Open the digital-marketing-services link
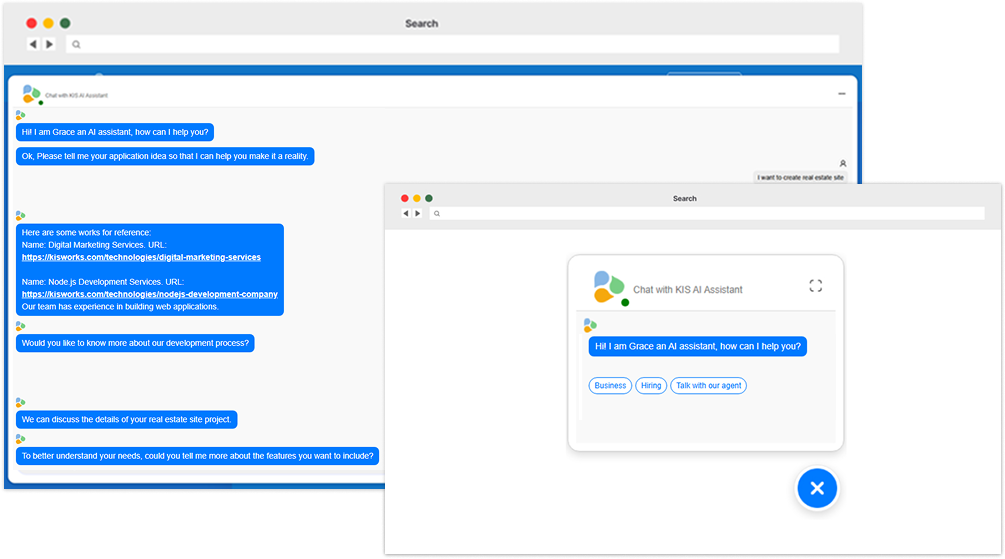This screenshot has height=559, width=1005. click(x=141, y=257)
